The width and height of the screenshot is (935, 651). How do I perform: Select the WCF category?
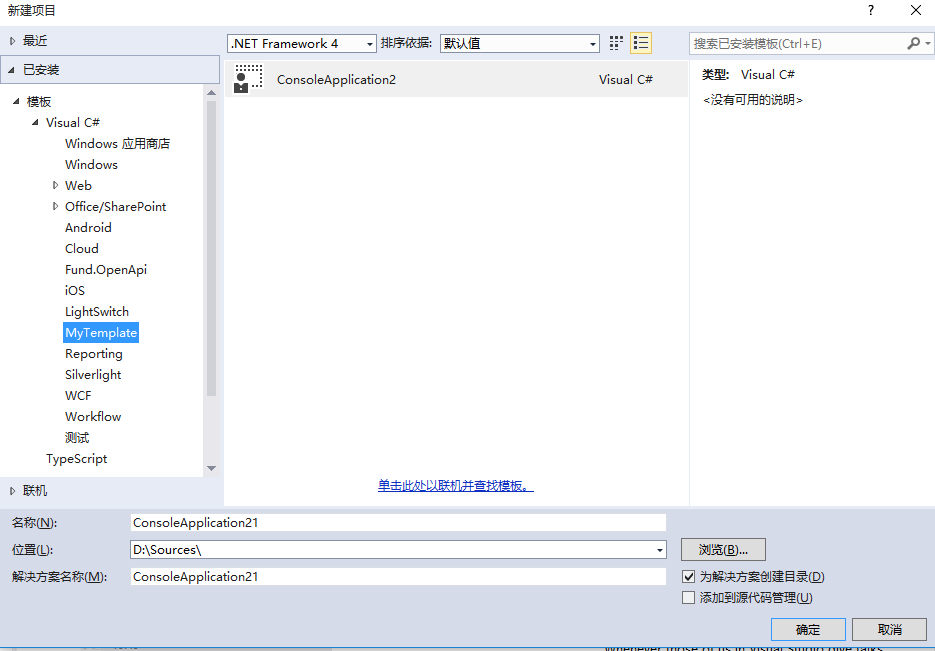[78, 396]
